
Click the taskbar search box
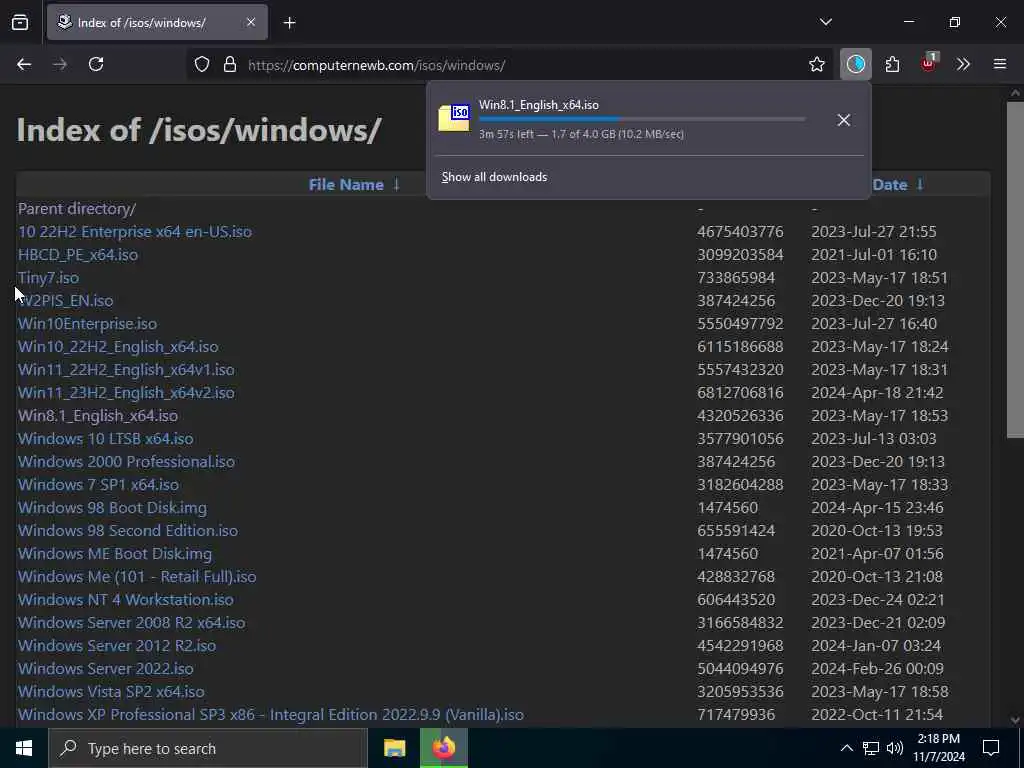[208, 748]
